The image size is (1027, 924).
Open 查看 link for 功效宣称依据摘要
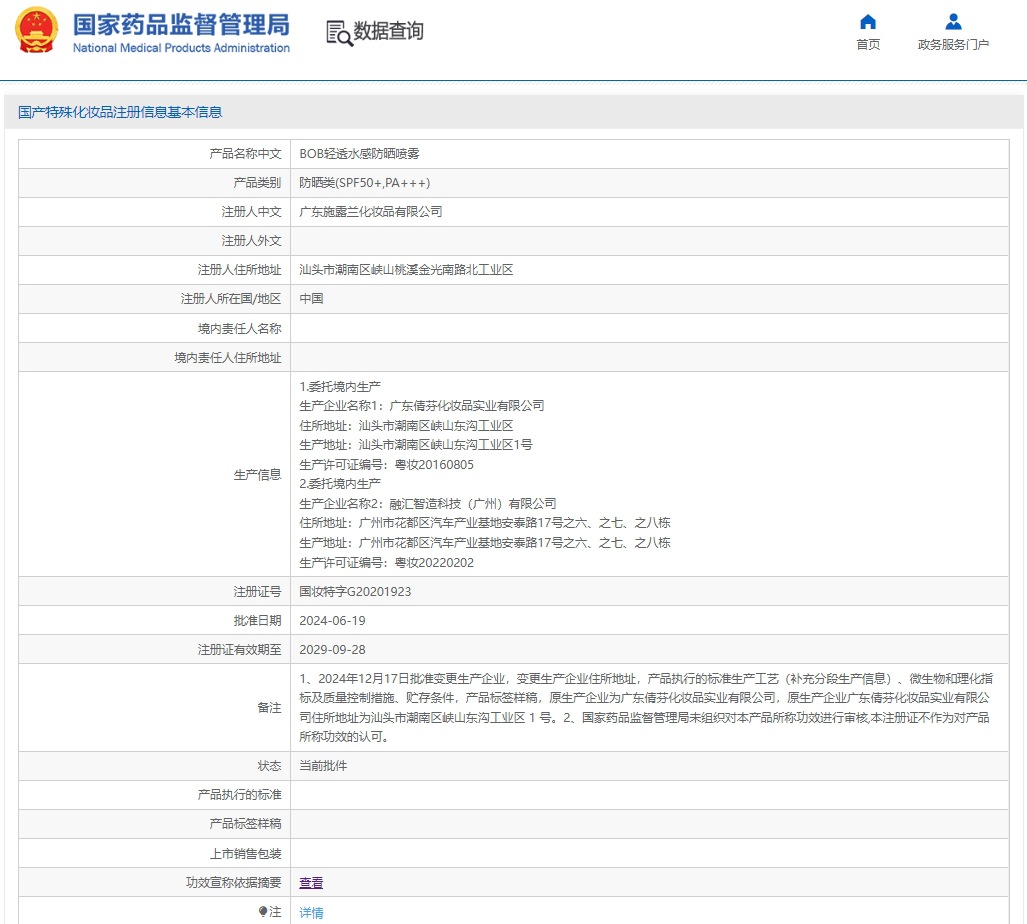tap(311, 883)
